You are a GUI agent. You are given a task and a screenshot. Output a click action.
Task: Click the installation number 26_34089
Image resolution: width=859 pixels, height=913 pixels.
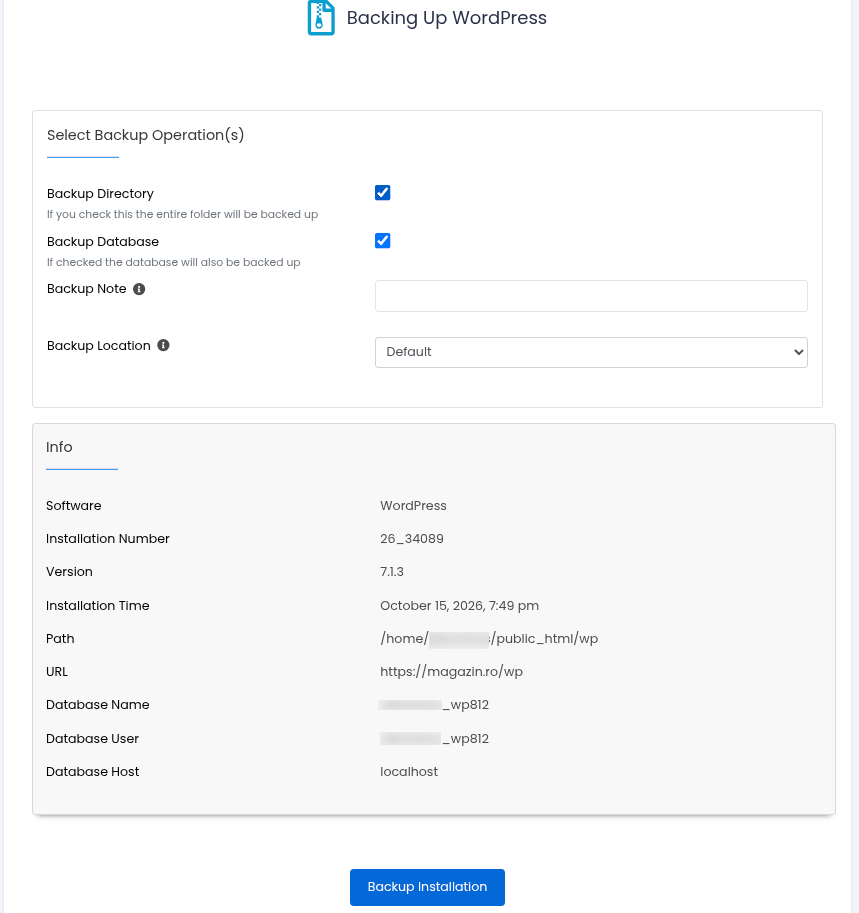[x=412, y=539]
